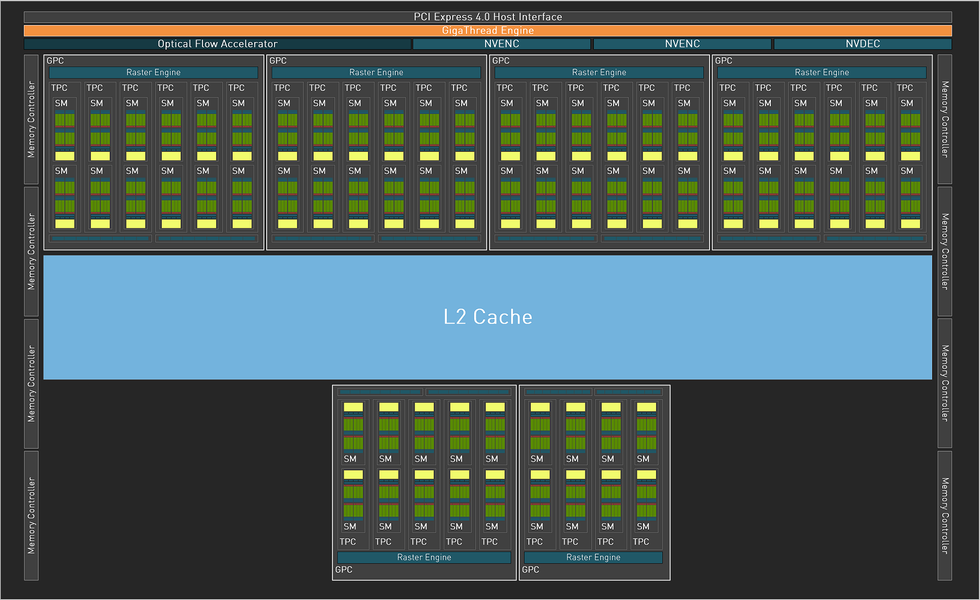This screenshot has height=600, width=980.
Task: Select the Raster Engine in the third top GPC
Action: point(599,72)
